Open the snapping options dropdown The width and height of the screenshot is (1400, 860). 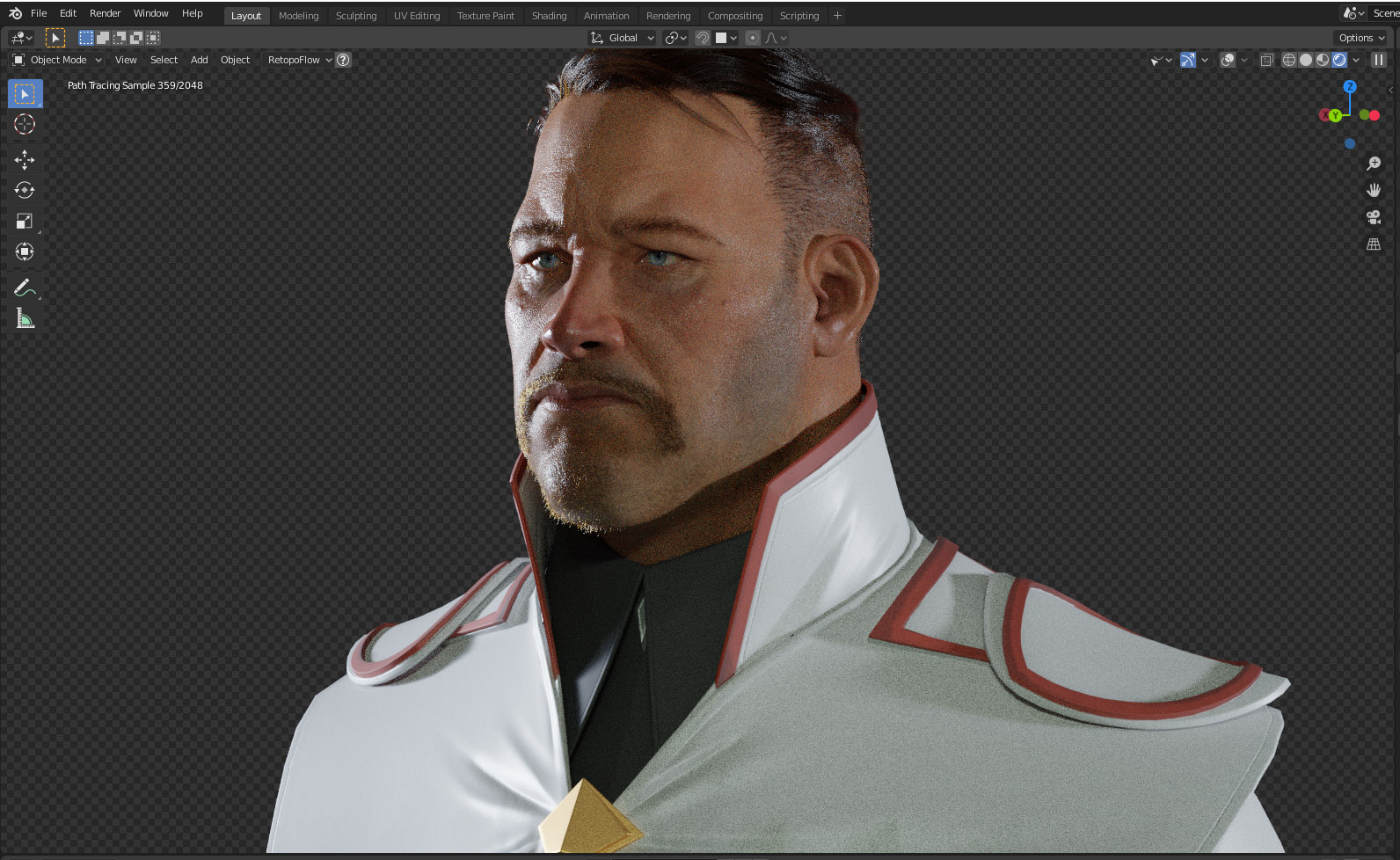tap(726, 38)
